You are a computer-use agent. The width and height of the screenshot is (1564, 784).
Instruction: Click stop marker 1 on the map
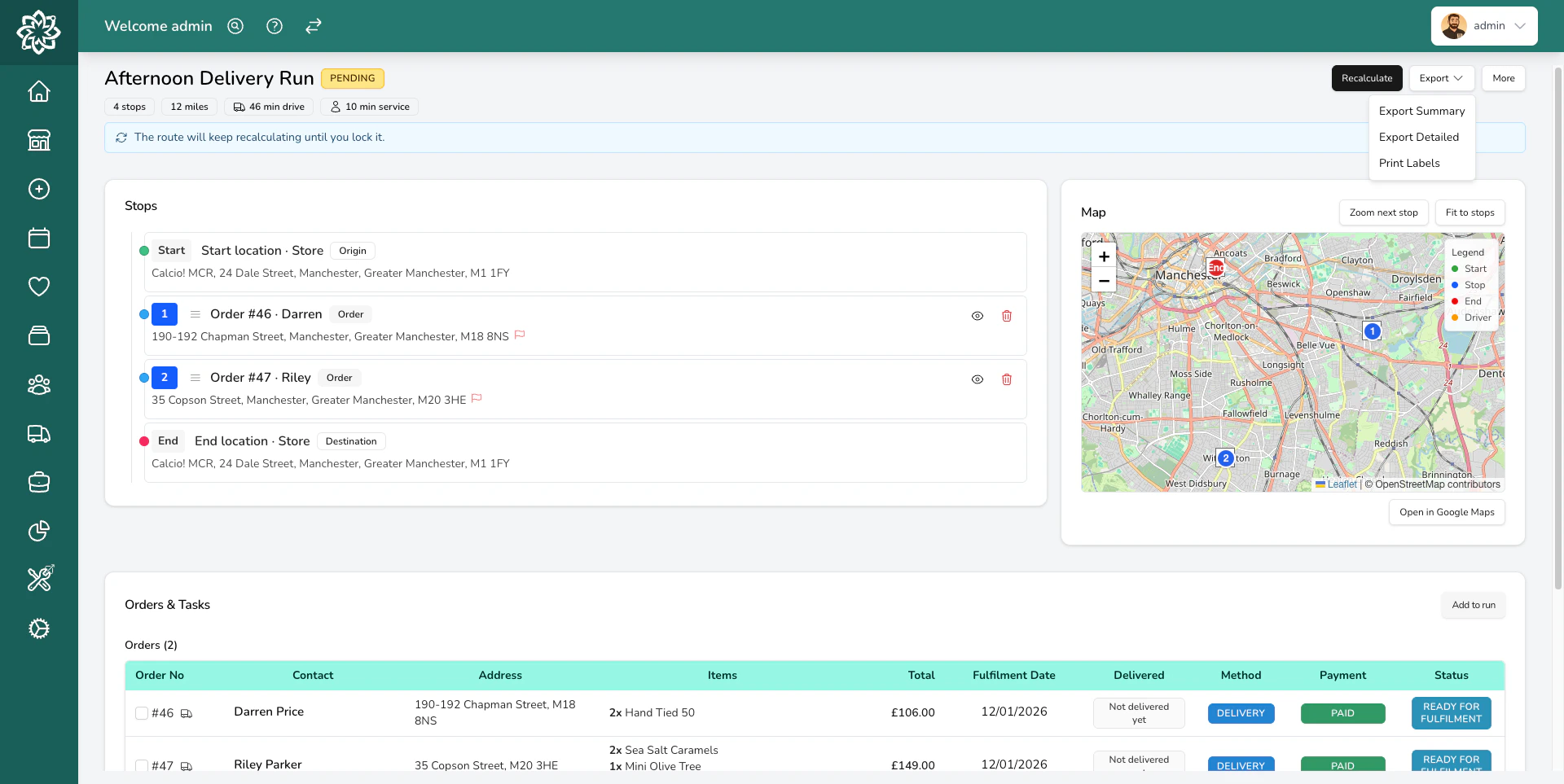[x=1373, y=331]
